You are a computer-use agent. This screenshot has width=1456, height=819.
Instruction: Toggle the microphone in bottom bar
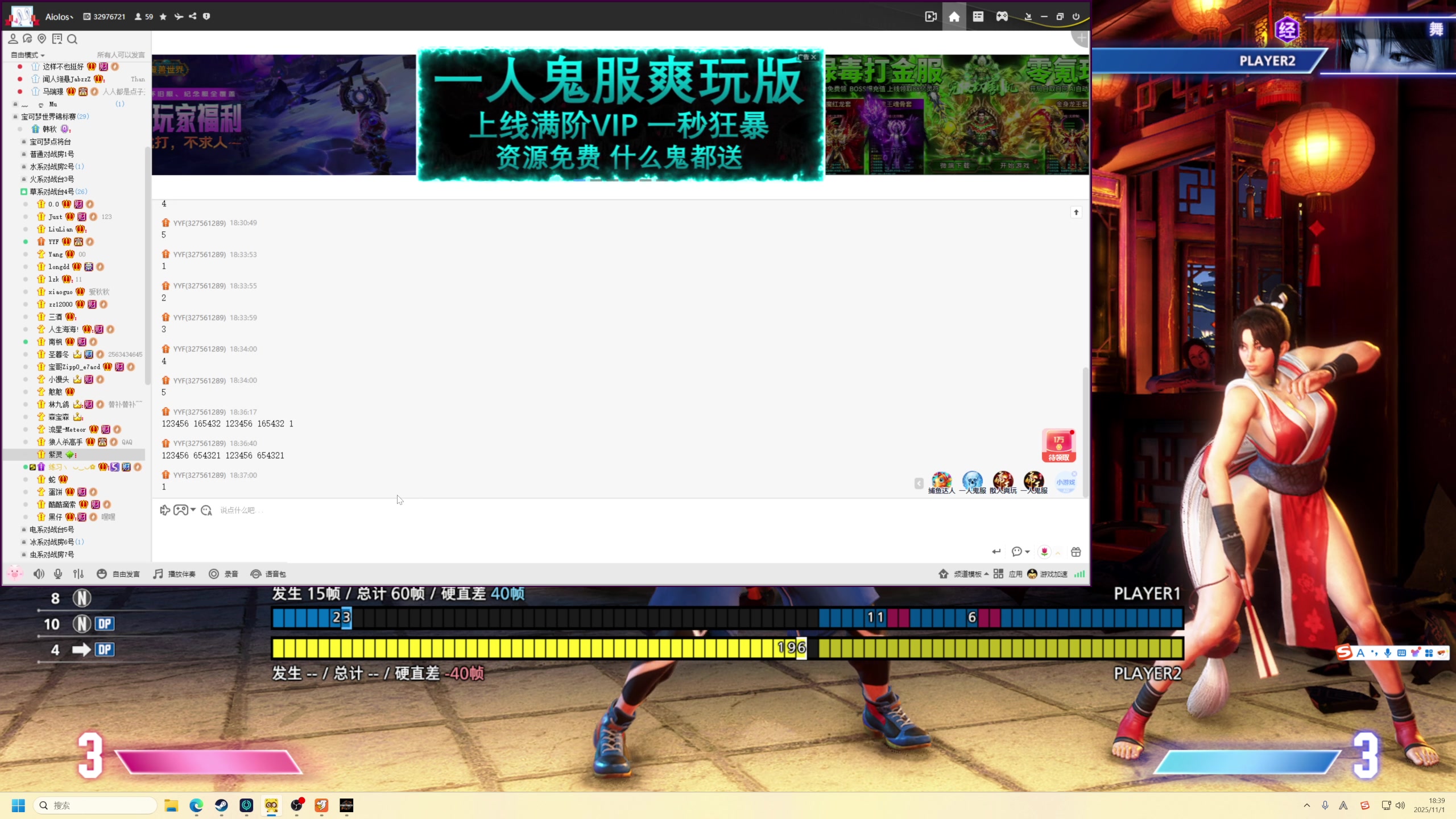pos(58,574)
